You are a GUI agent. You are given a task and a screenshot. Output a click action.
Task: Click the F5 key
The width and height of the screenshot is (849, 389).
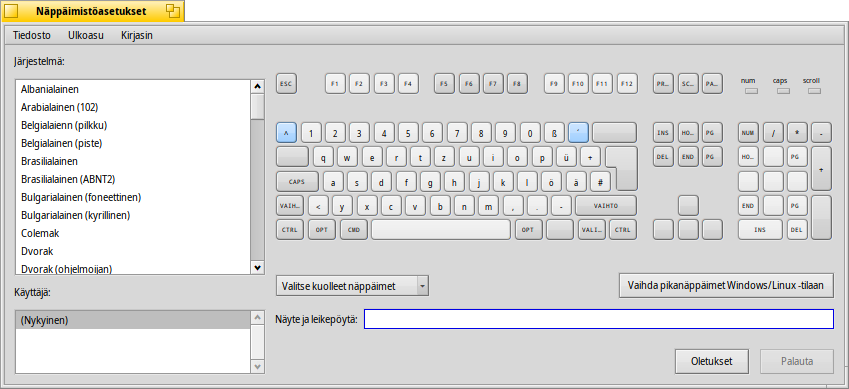coord(444,84)
